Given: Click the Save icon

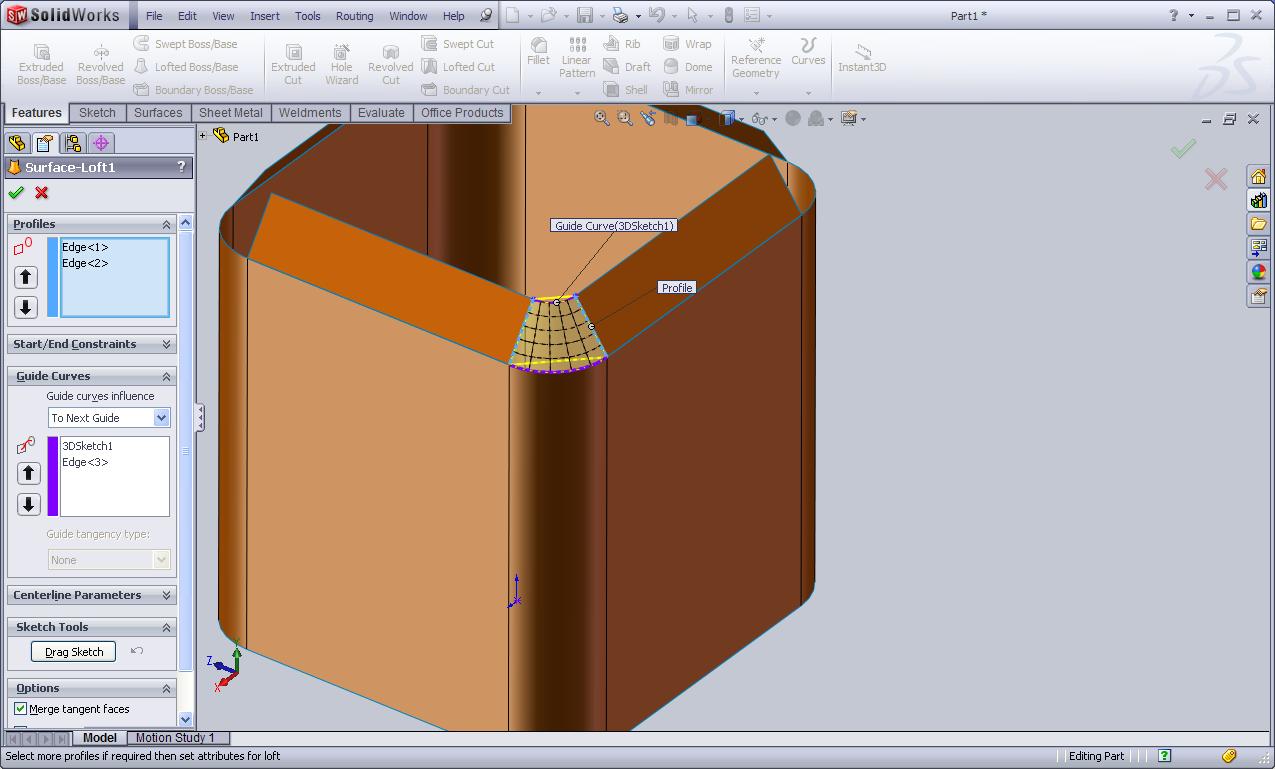Looking at the screenshot, I should (585, 15).
